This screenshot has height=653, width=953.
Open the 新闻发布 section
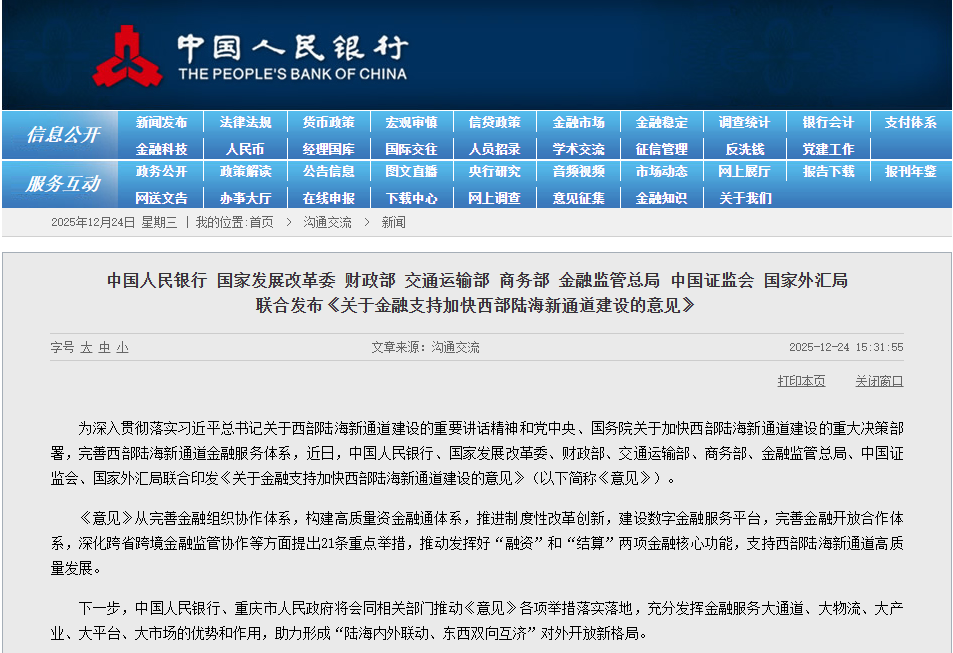point(161,122)
